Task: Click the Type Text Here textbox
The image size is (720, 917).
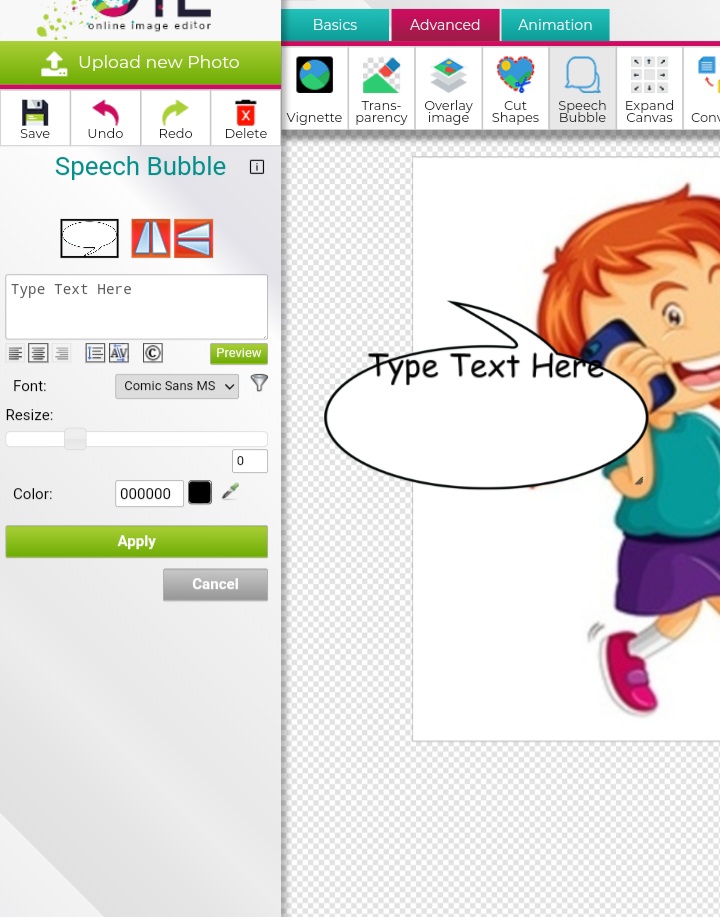Action: point(136,307)
